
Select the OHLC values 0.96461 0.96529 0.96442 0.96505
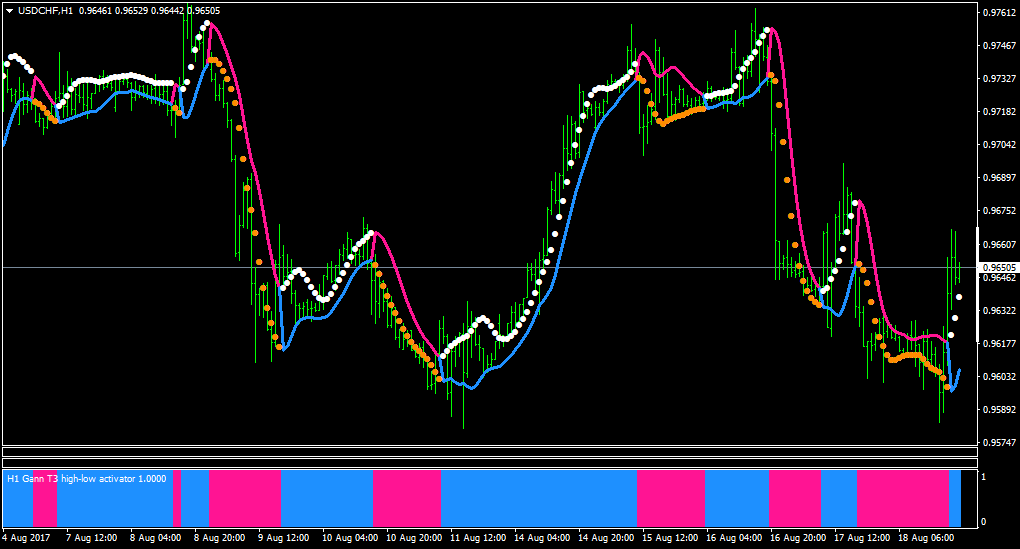150,11
